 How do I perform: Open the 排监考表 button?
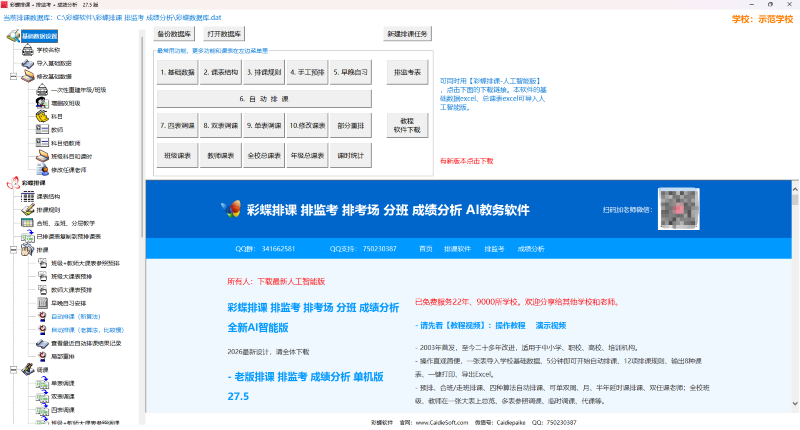tap(407, 72)
